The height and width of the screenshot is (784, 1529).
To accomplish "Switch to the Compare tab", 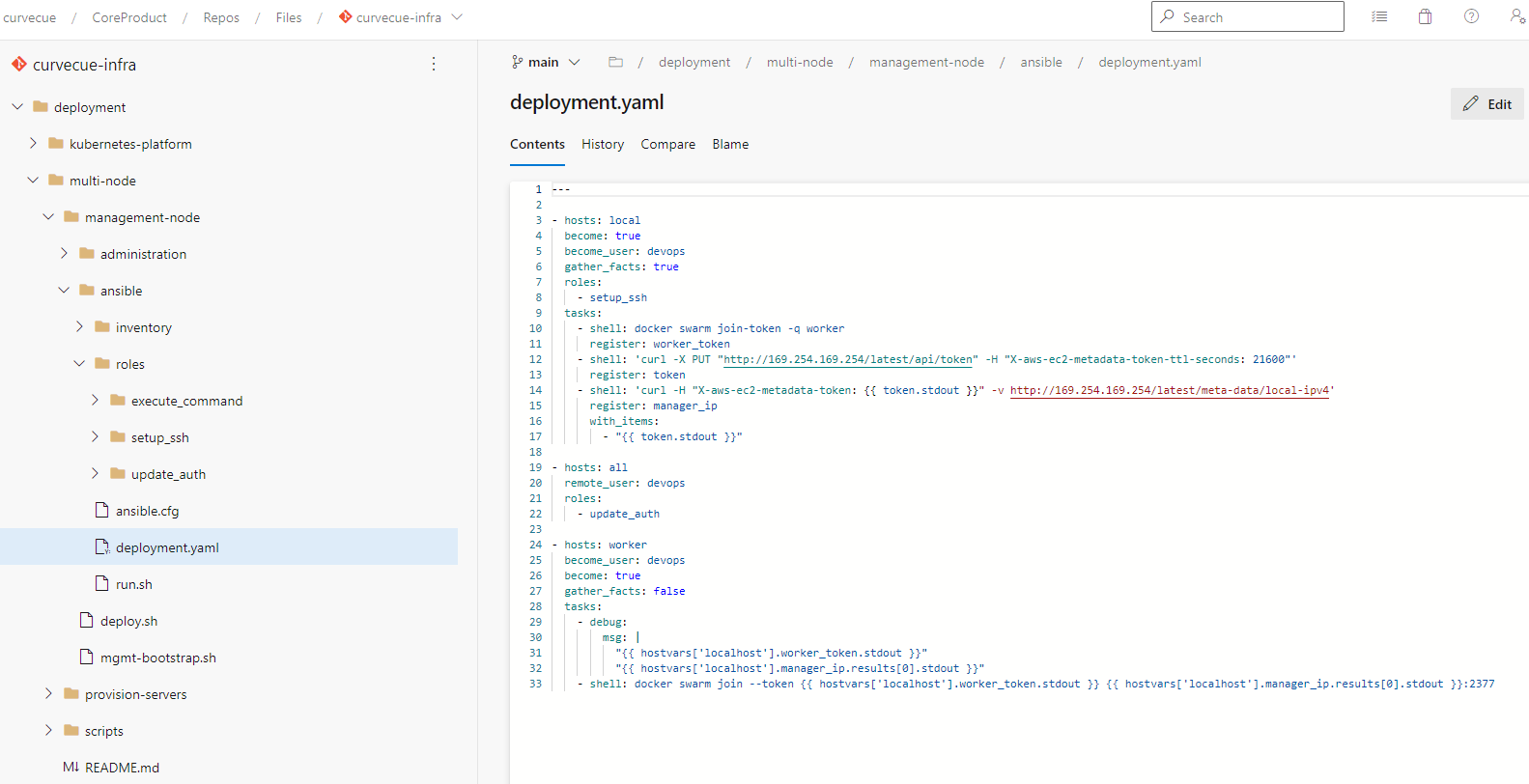I will point(667,144).
